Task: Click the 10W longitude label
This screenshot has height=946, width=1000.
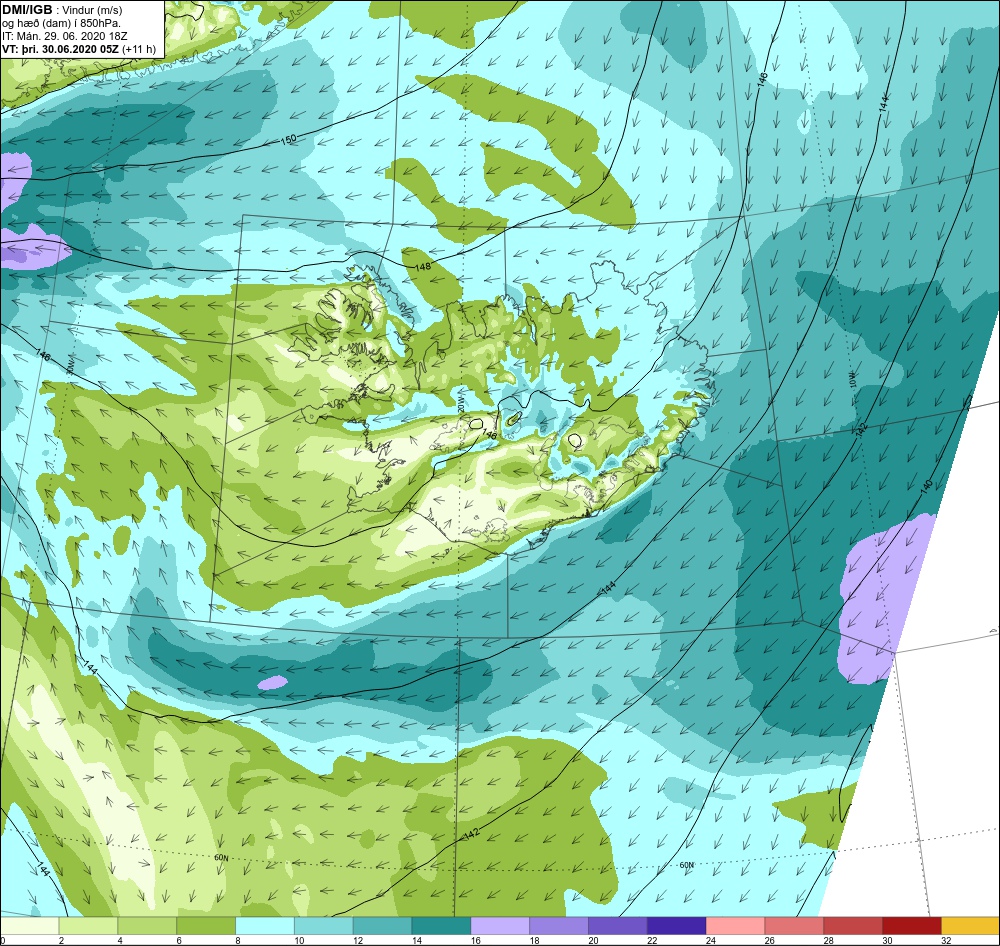Action: (853, 380)
